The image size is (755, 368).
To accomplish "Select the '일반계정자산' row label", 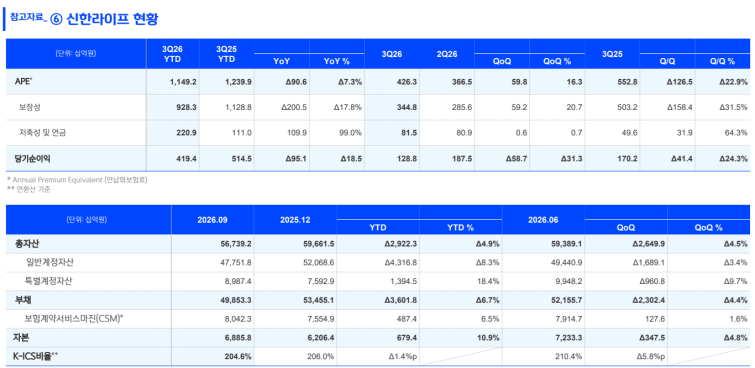I will [50, 263].
